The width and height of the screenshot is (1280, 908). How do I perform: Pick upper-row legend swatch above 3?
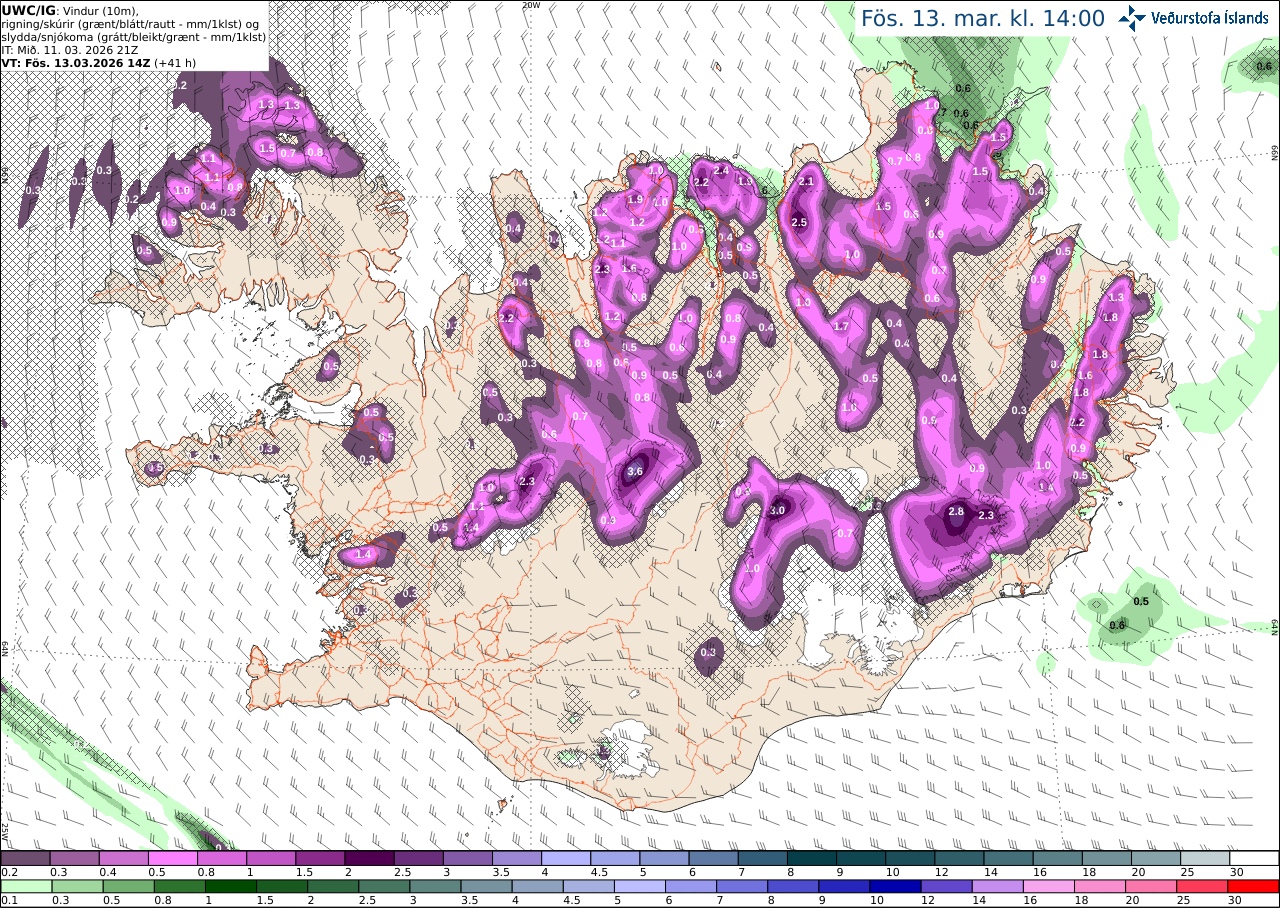[467, 858]
